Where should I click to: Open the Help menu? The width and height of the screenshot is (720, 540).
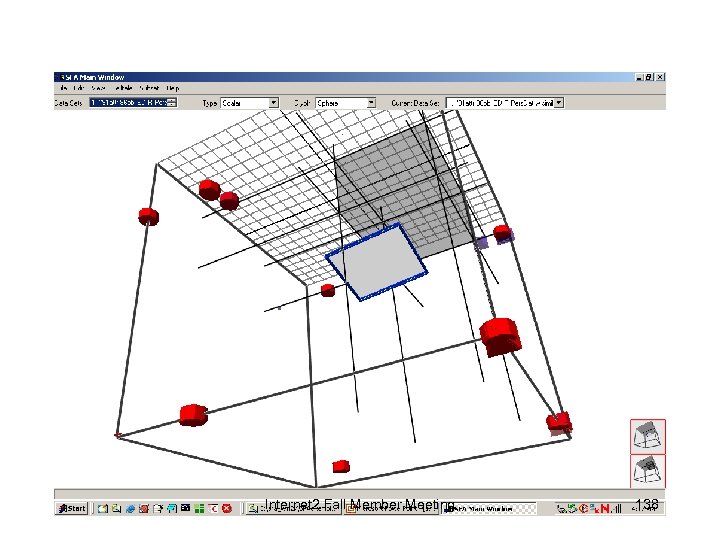173,88
